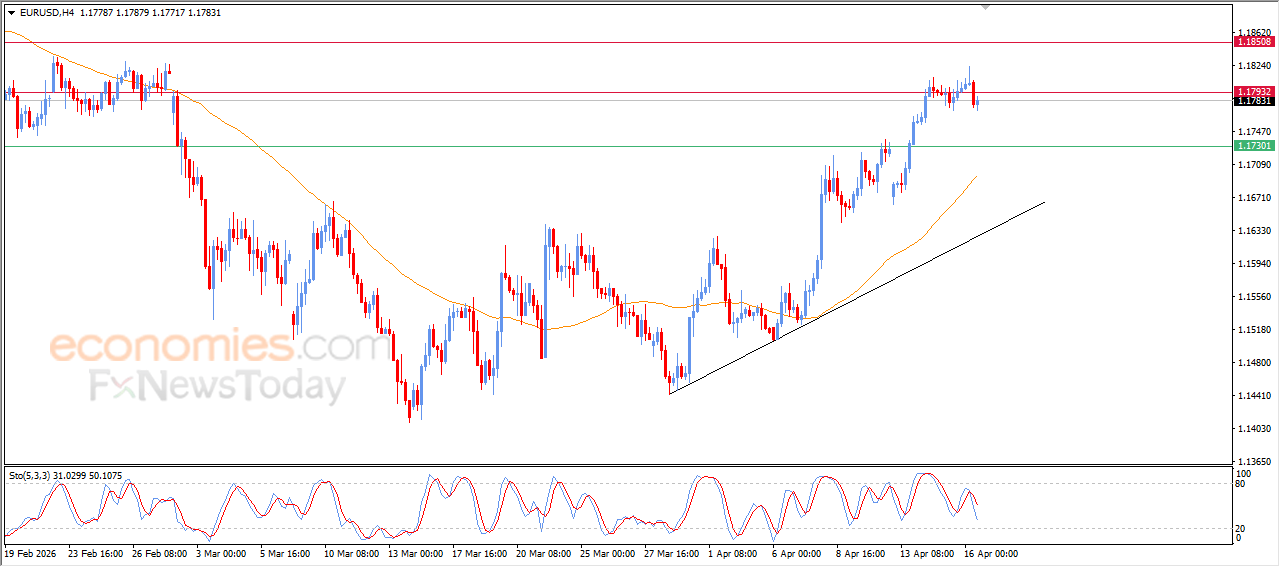Click the 16 Apr 00:00 date label

(992, 552)
